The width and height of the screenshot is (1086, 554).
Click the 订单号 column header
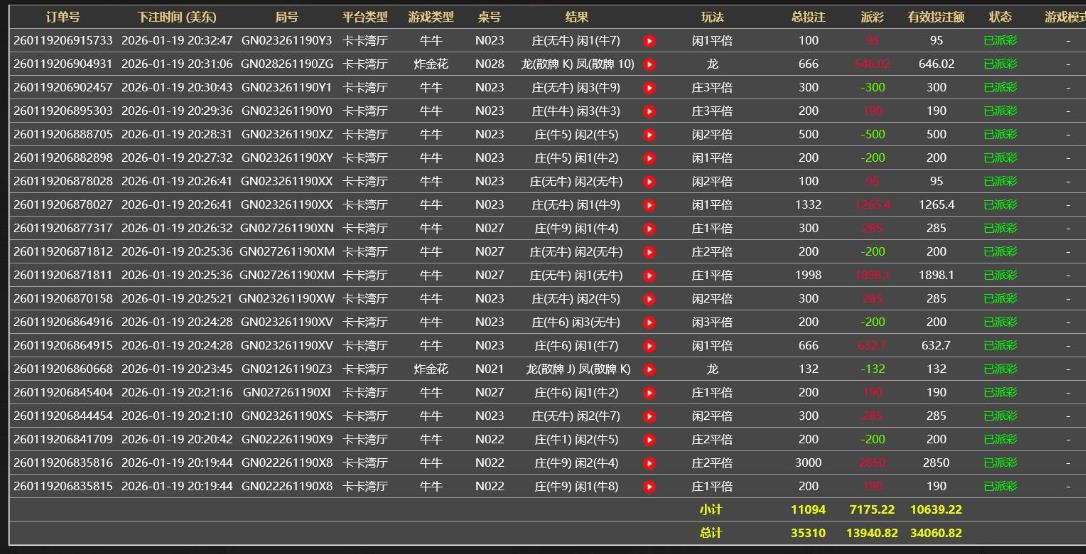(63, 17)
